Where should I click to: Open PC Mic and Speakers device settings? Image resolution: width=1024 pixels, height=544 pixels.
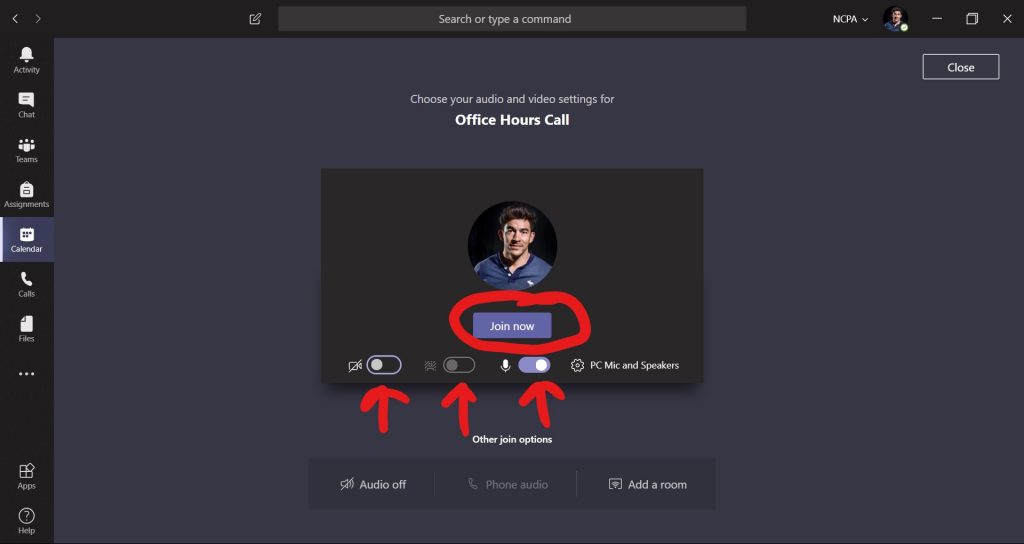pyautogui.click(x=624, y=365)
